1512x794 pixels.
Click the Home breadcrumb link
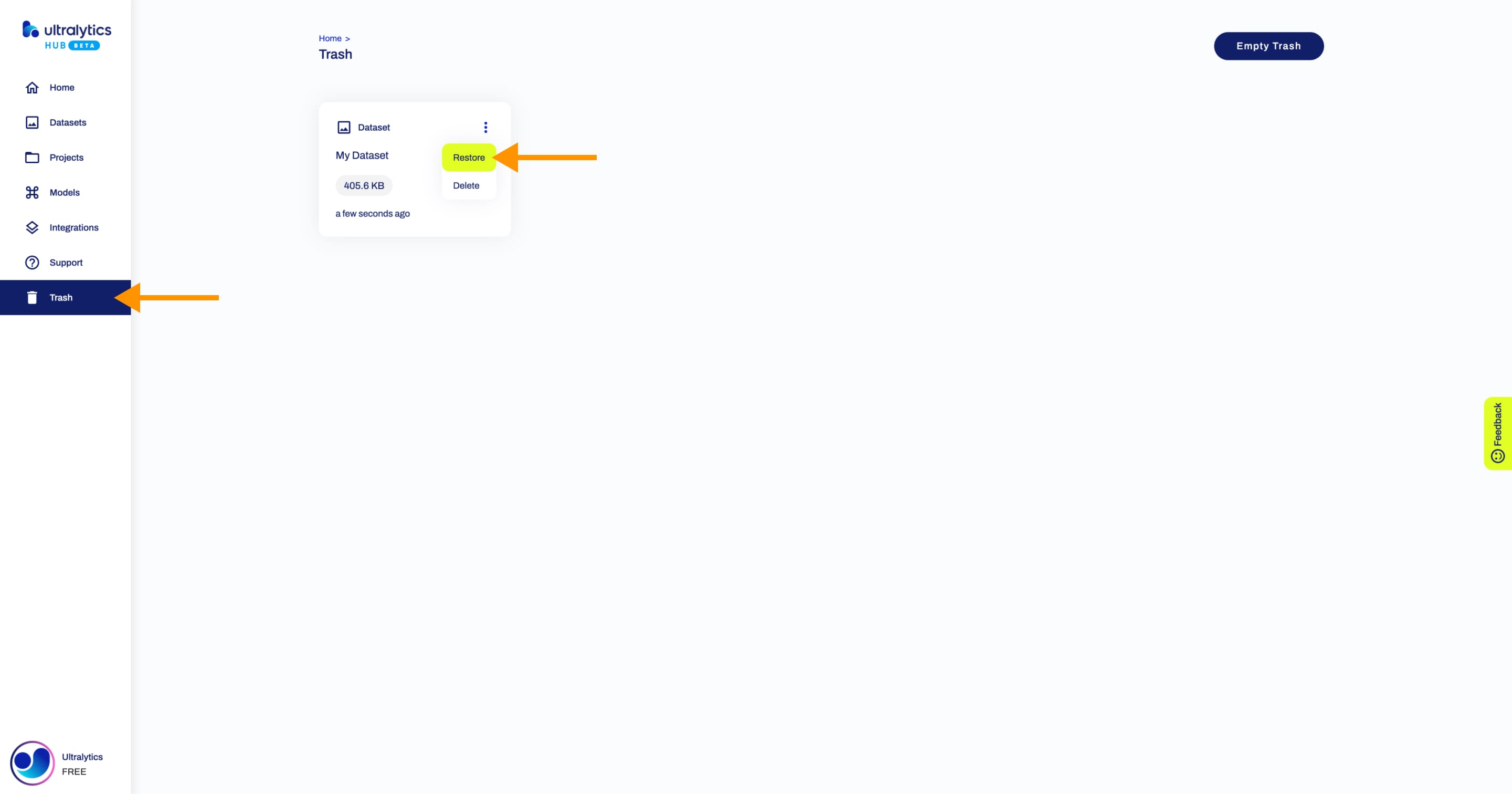(x=330, y=37)
